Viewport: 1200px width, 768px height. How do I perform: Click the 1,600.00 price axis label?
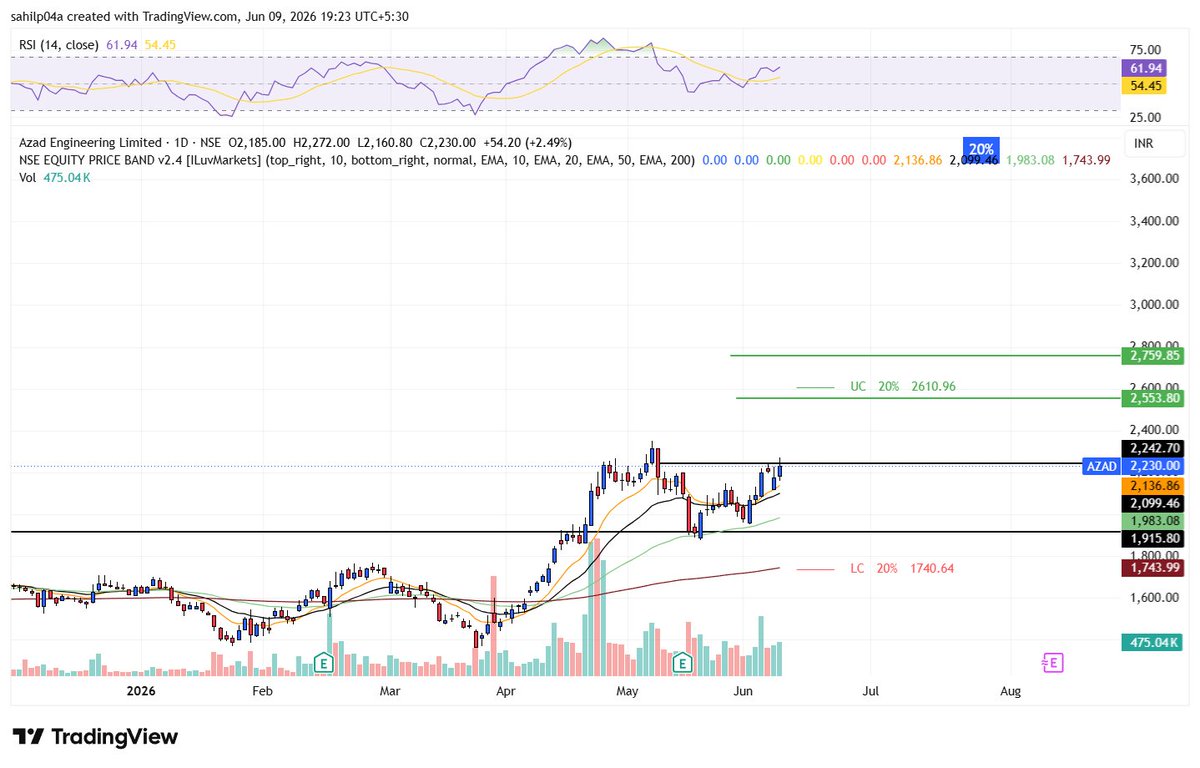pyautogui.click(x=1152, y=598)
